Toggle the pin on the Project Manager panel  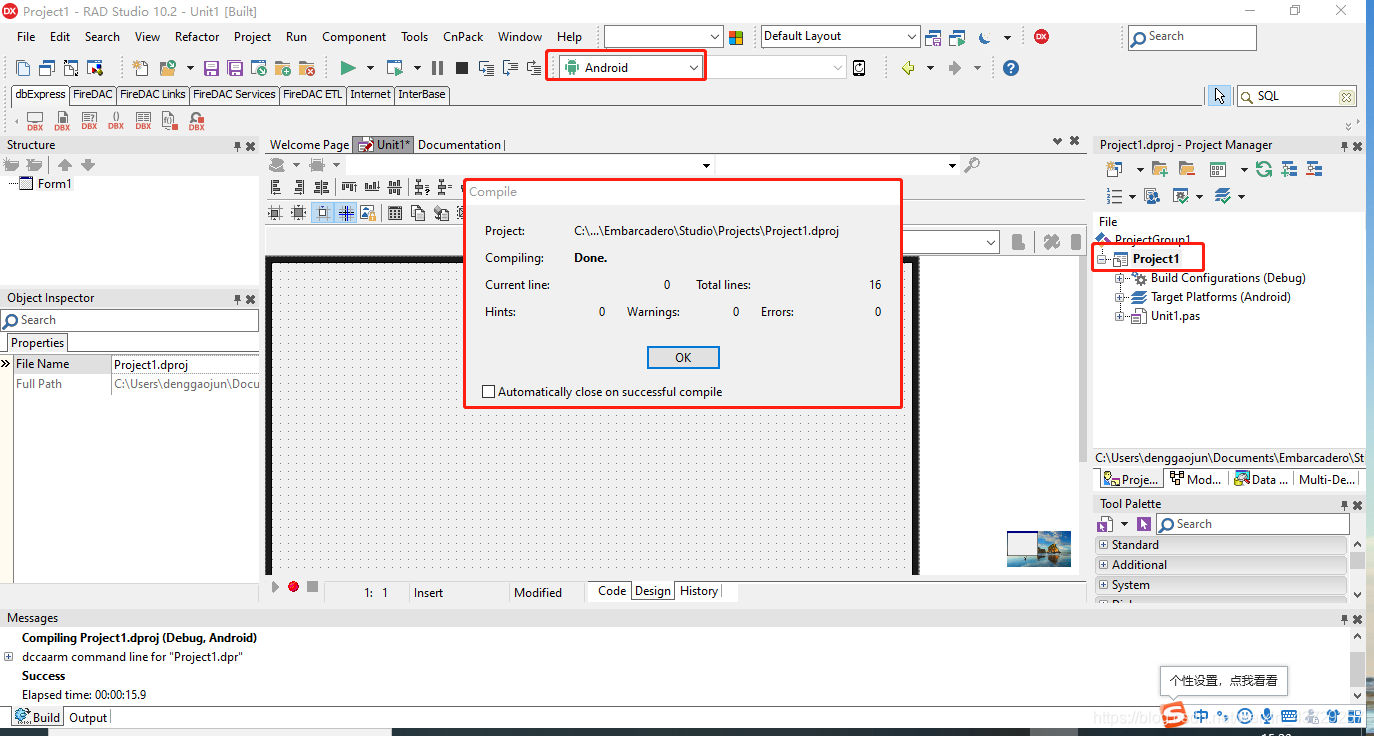(x=1344, y=146)
